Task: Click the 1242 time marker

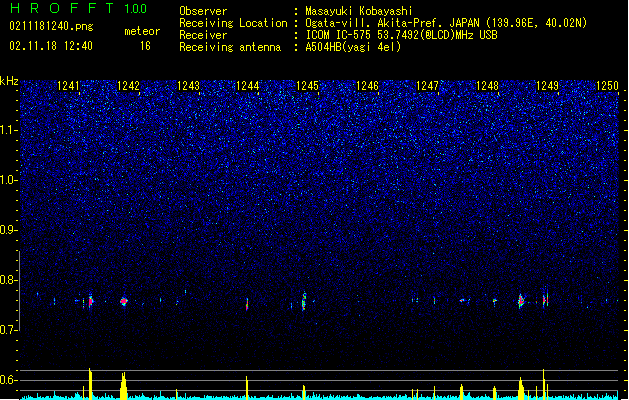Action: [128, 85]
